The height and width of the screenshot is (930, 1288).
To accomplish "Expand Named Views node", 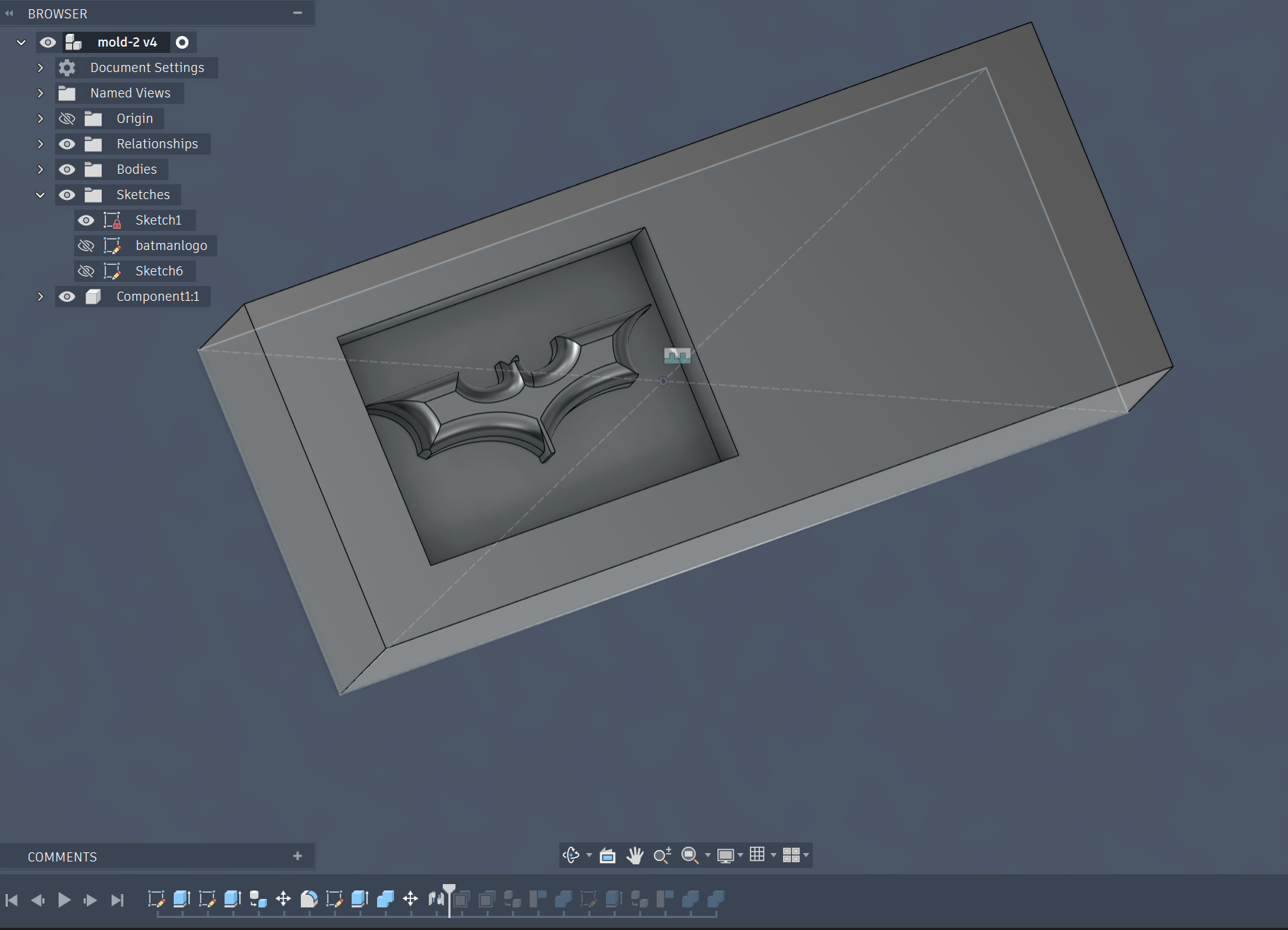I will pos(40,93).
